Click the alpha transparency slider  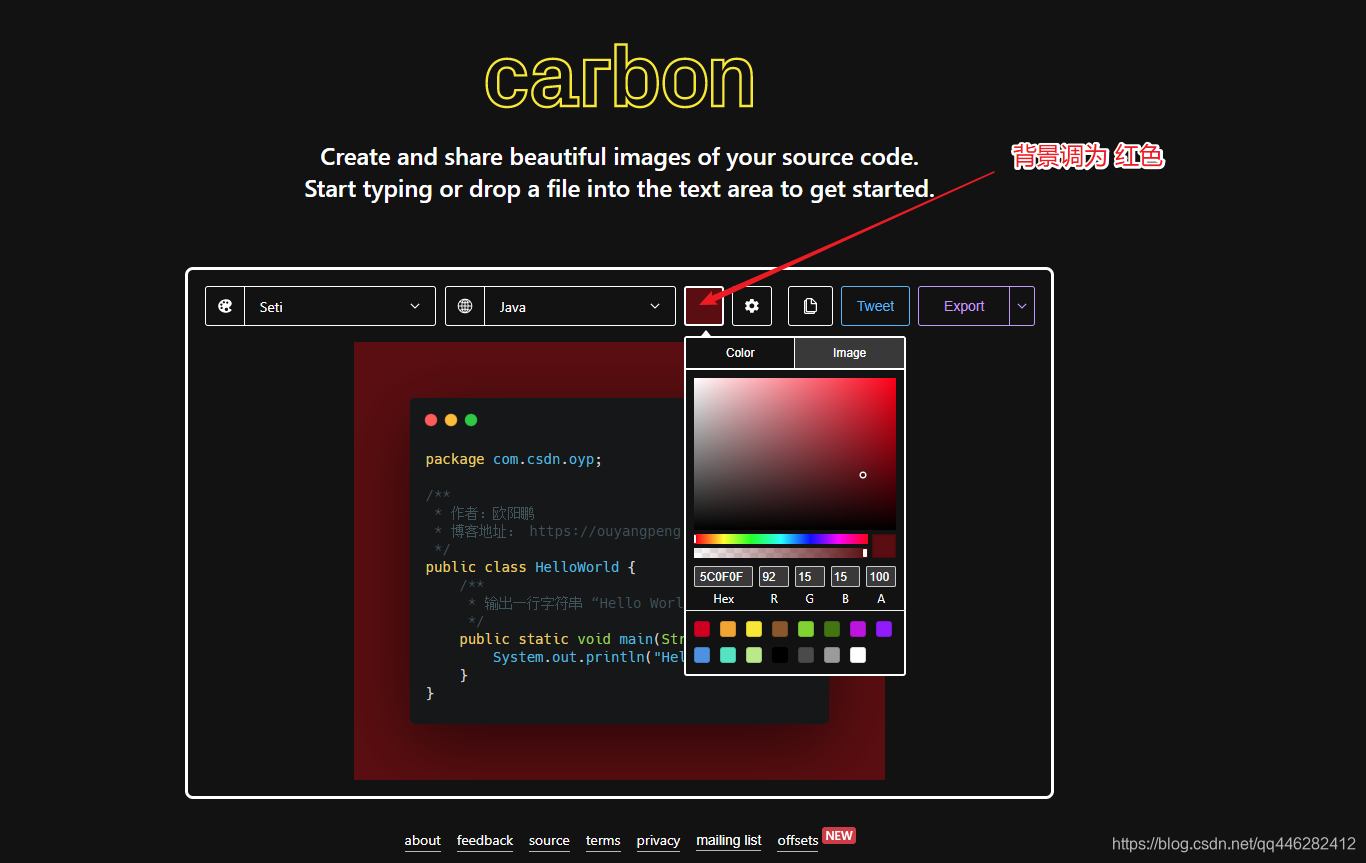point(781,553)
